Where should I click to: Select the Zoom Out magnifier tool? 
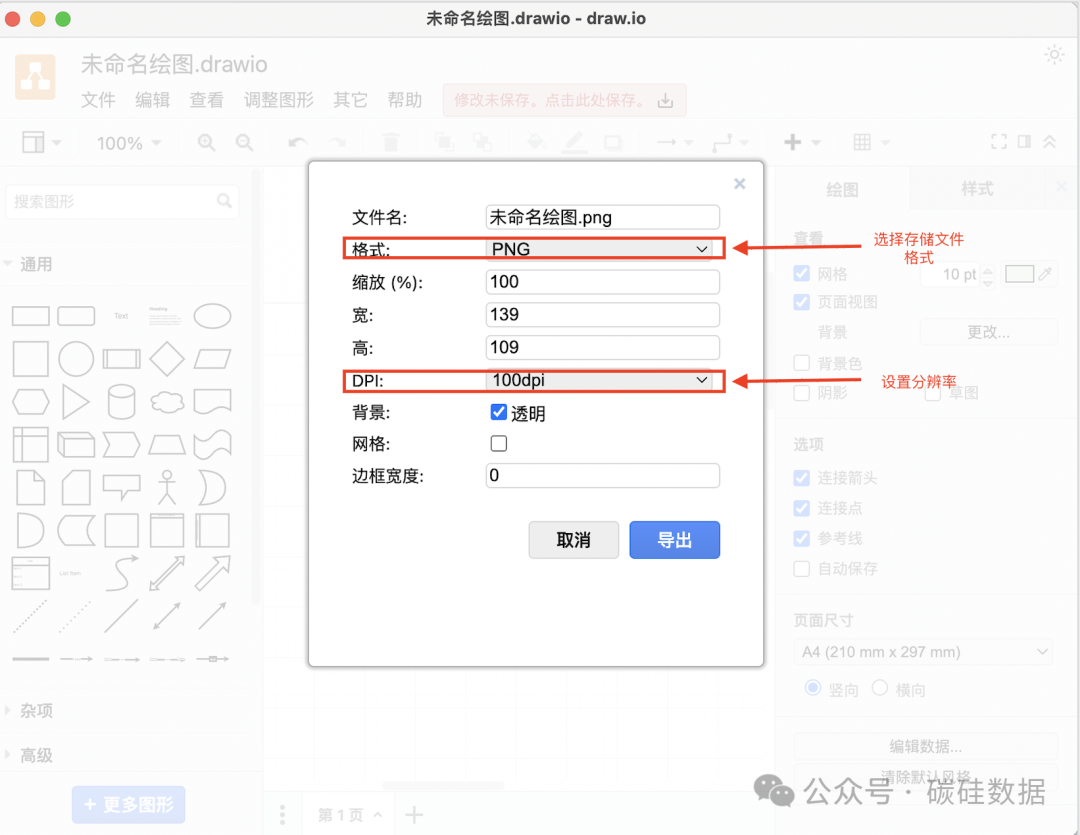click(x=245, y=142)
